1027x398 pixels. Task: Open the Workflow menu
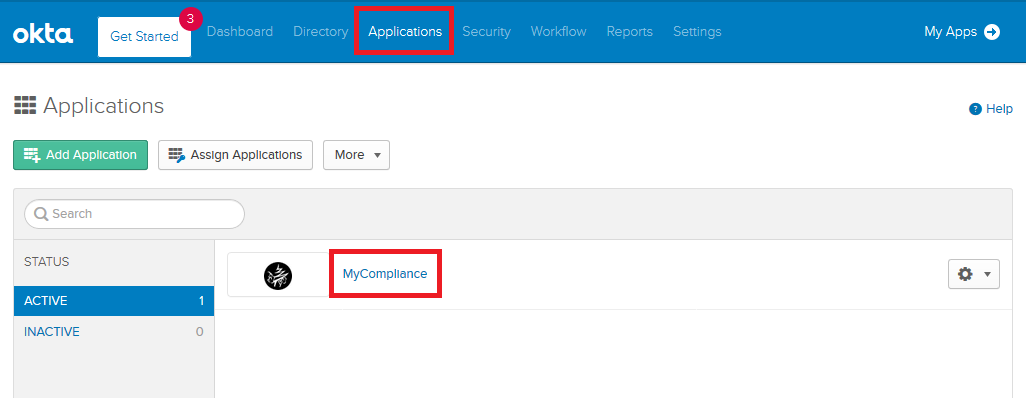(x=558, y=31)
